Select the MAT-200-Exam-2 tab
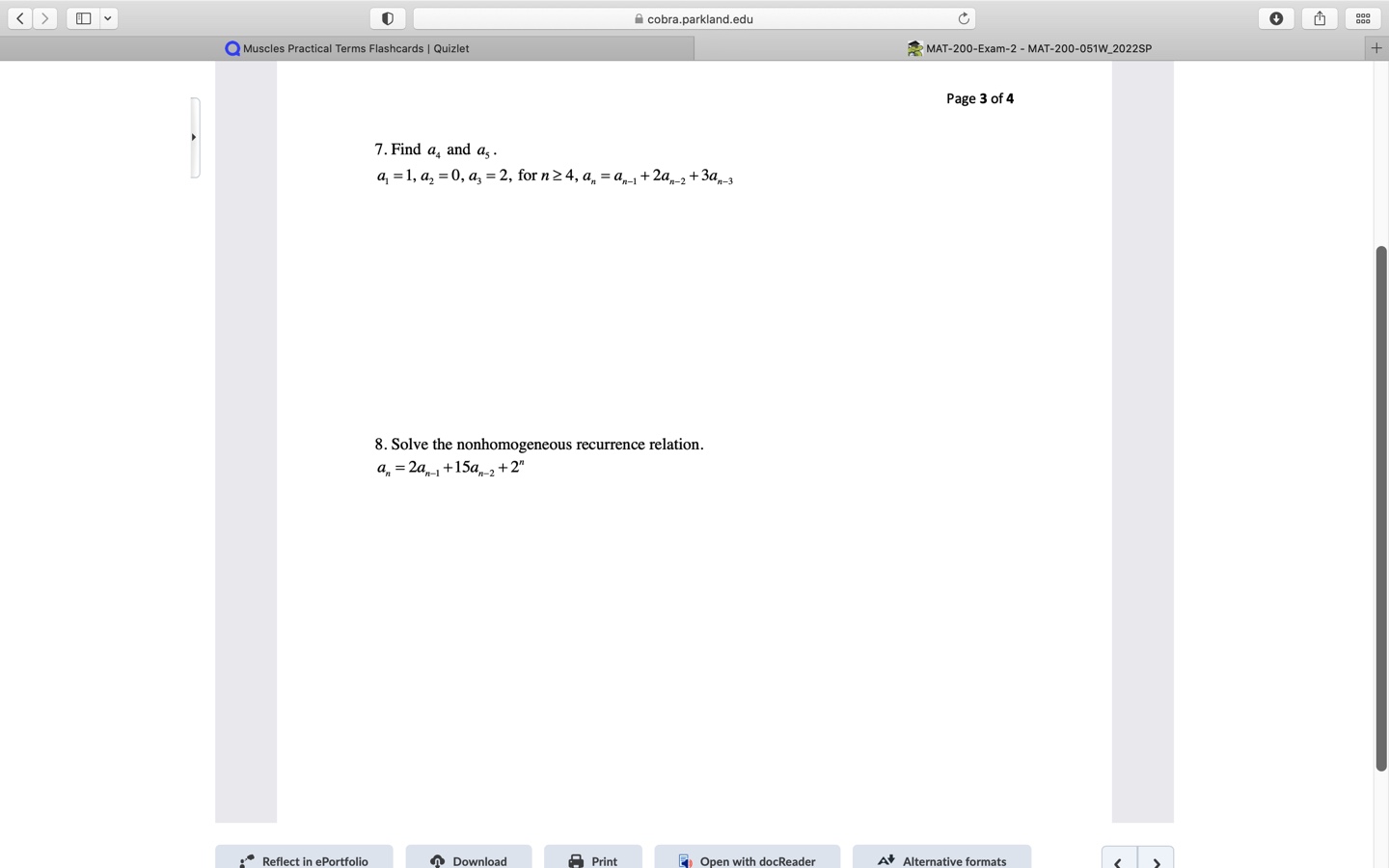 click(x=1029, y=48)
